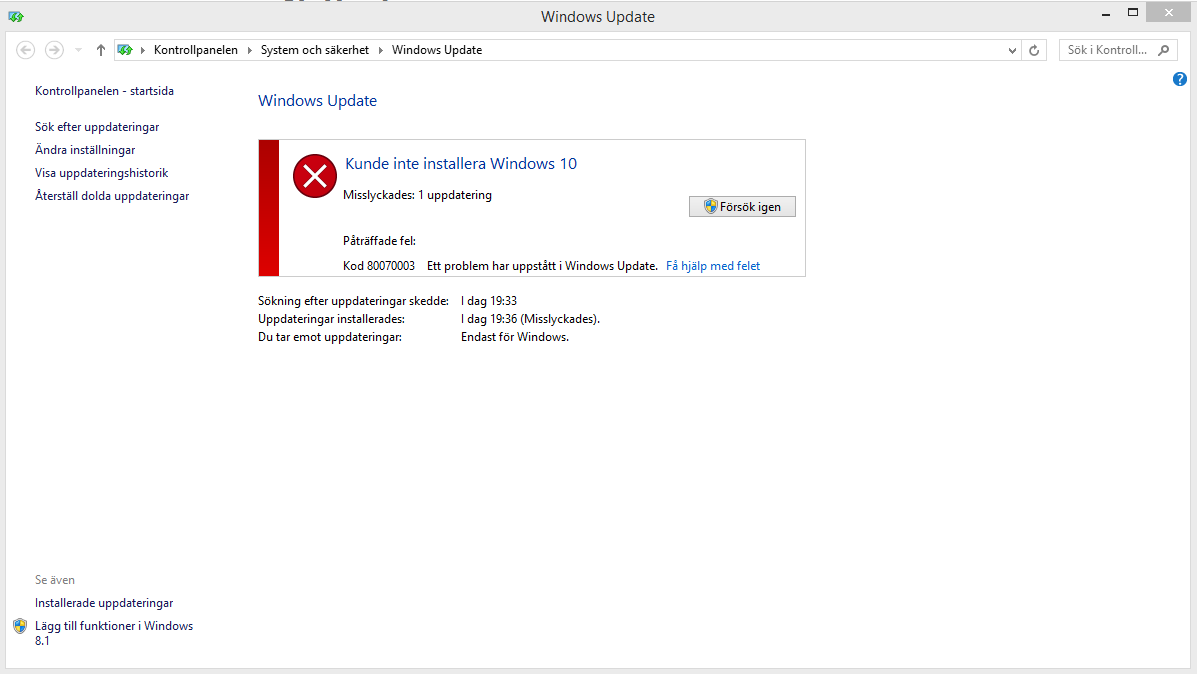1197x674 pixels.
Task: Open Kontrollpanelen - startsida link
Action: pyautogui.click(x=105, y=91)
